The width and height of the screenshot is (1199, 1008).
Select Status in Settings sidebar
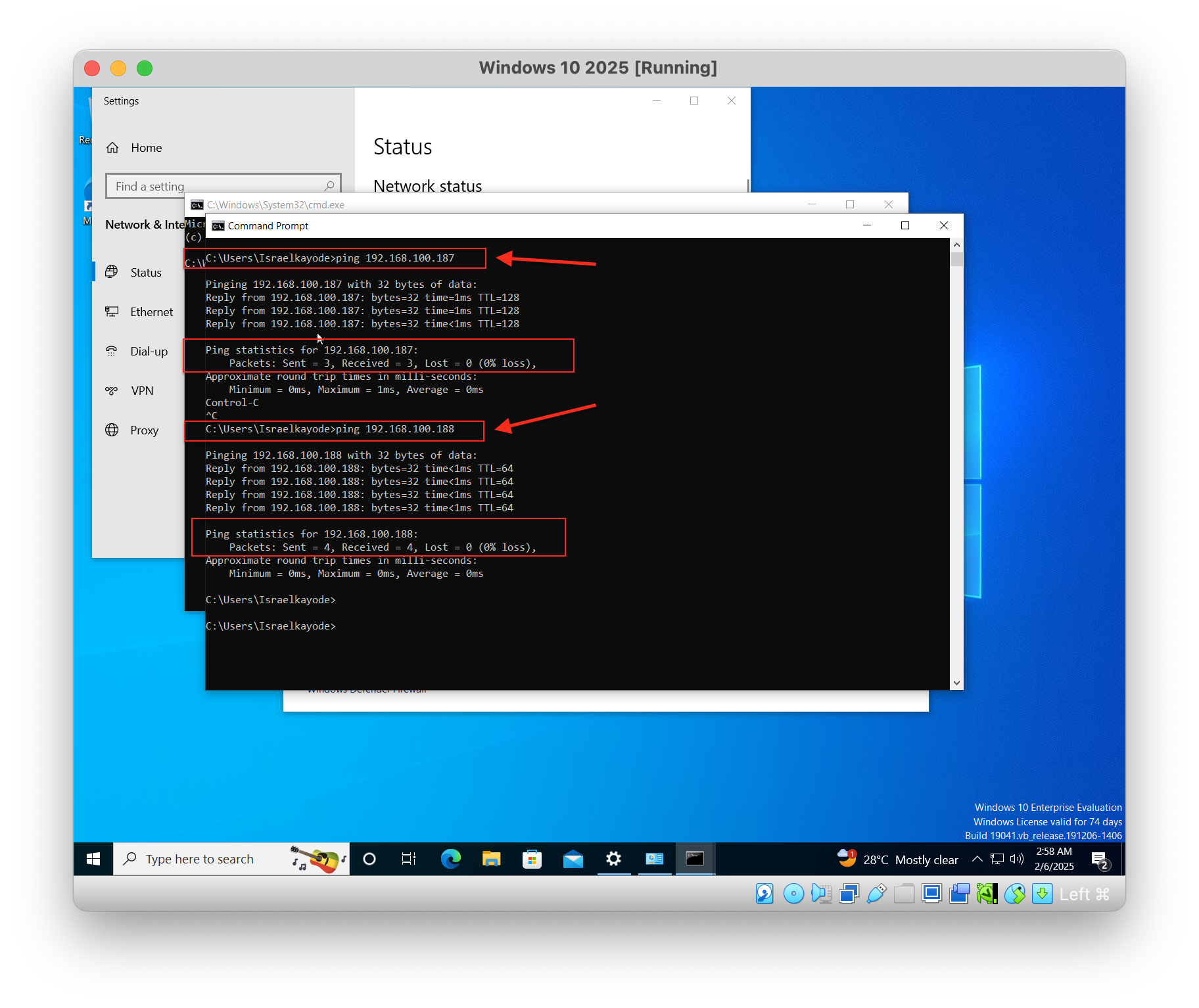tap(146, 272)
